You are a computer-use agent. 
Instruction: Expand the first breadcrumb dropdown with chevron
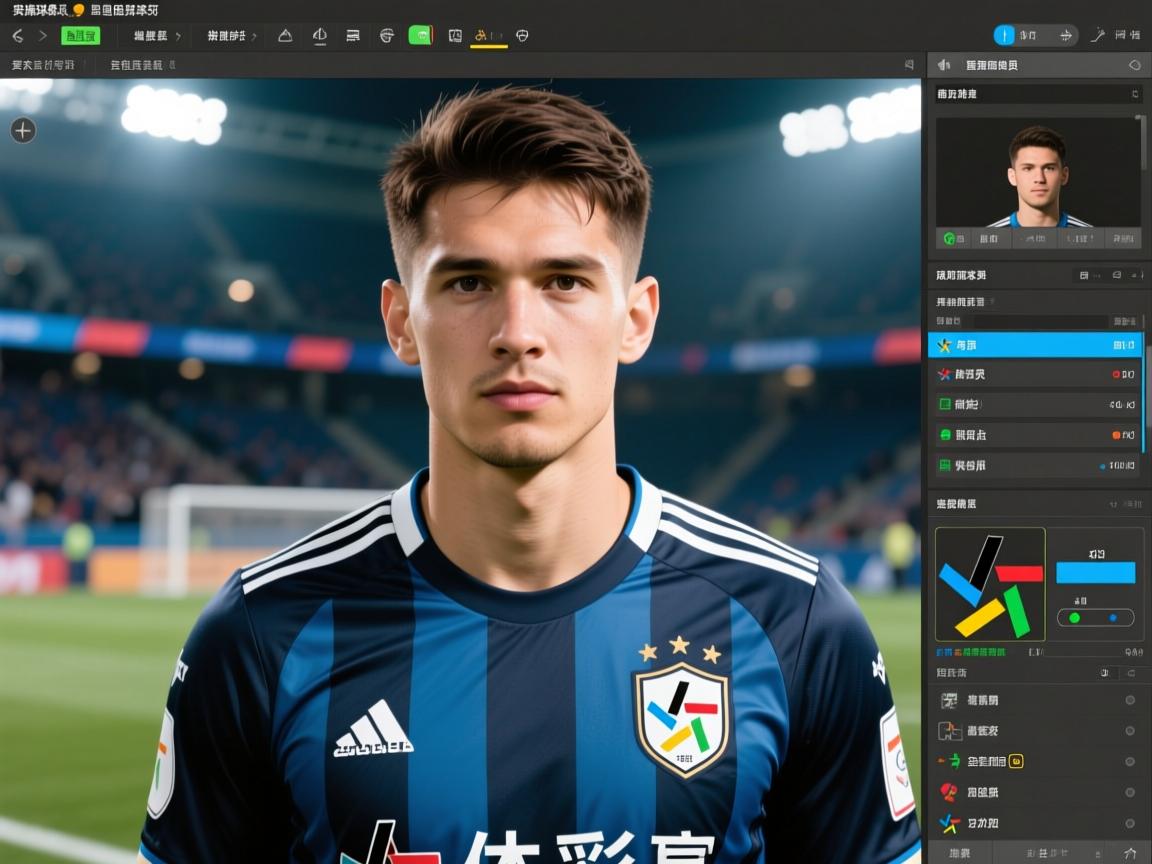pyautogui.click(x=156, y=36)
